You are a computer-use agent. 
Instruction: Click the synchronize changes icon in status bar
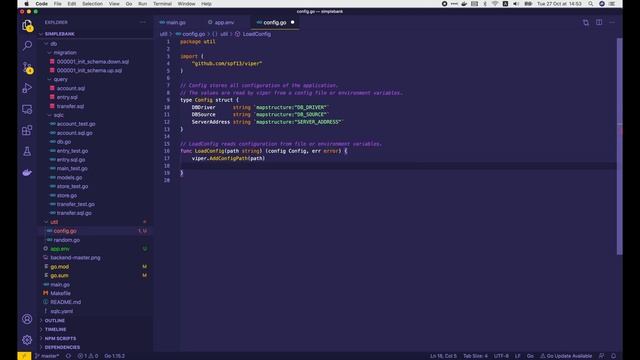point(69,356)
